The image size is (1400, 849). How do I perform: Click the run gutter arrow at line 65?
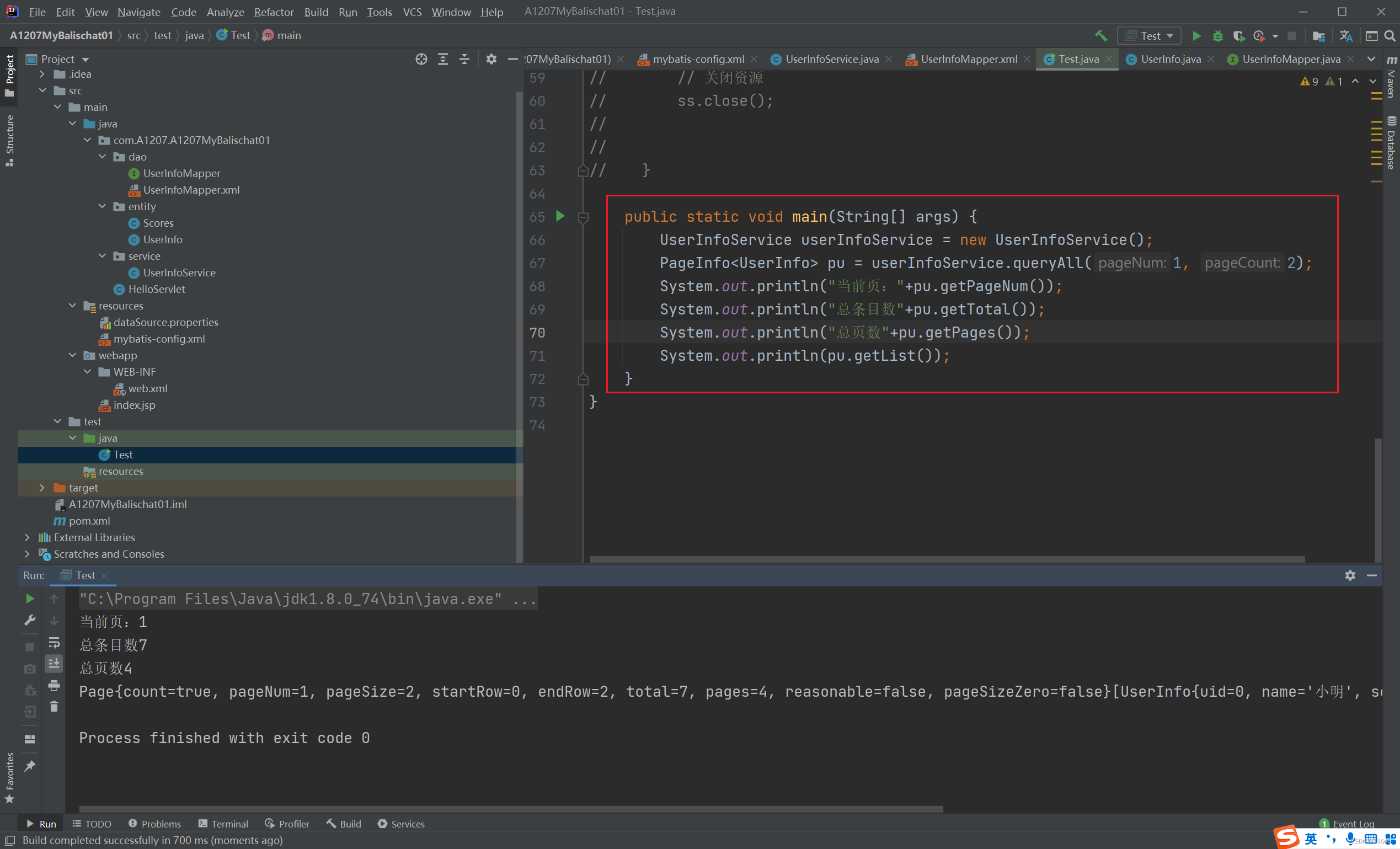(x=560, y=216)
